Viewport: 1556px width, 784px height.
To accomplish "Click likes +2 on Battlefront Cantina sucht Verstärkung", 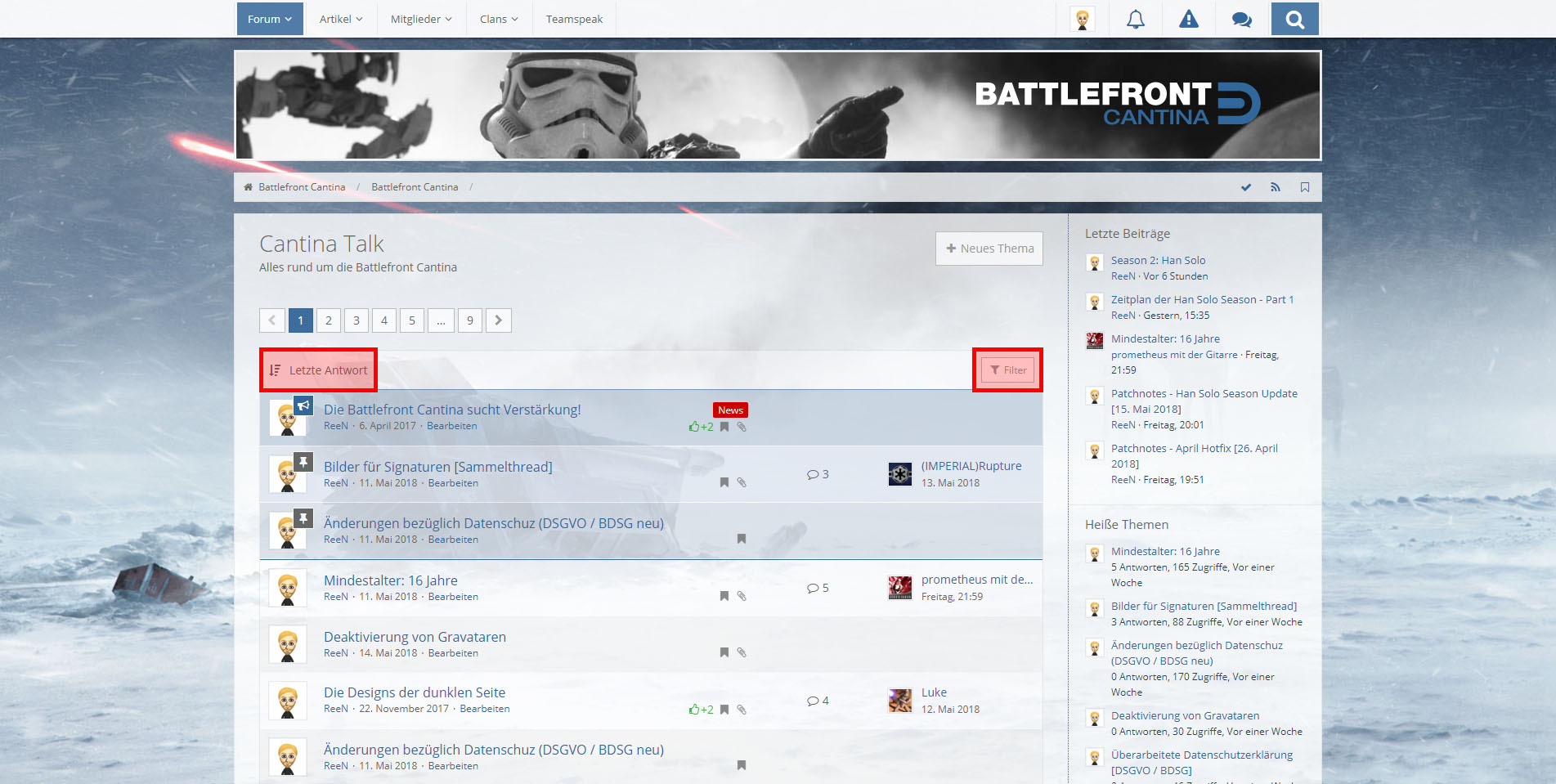I will 701,427.
